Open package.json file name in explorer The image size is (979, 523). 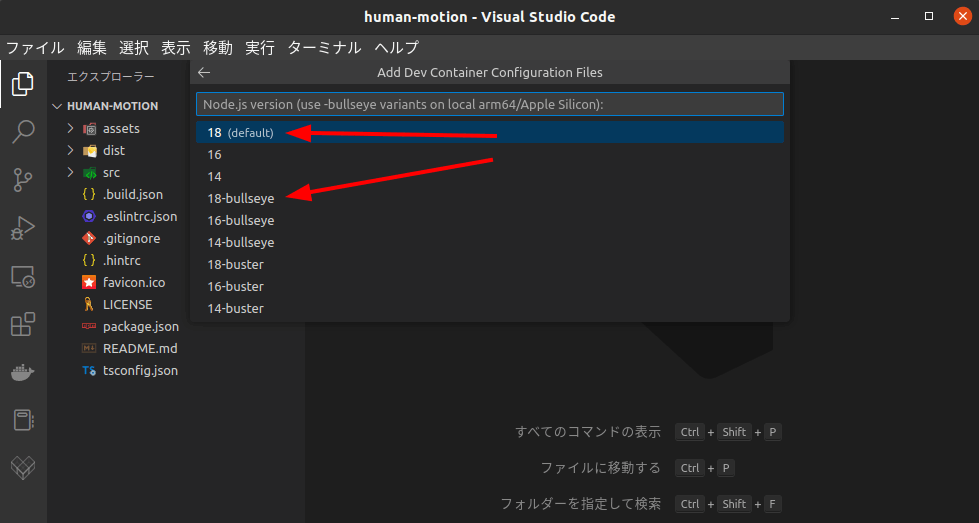(x=140, y=326)
